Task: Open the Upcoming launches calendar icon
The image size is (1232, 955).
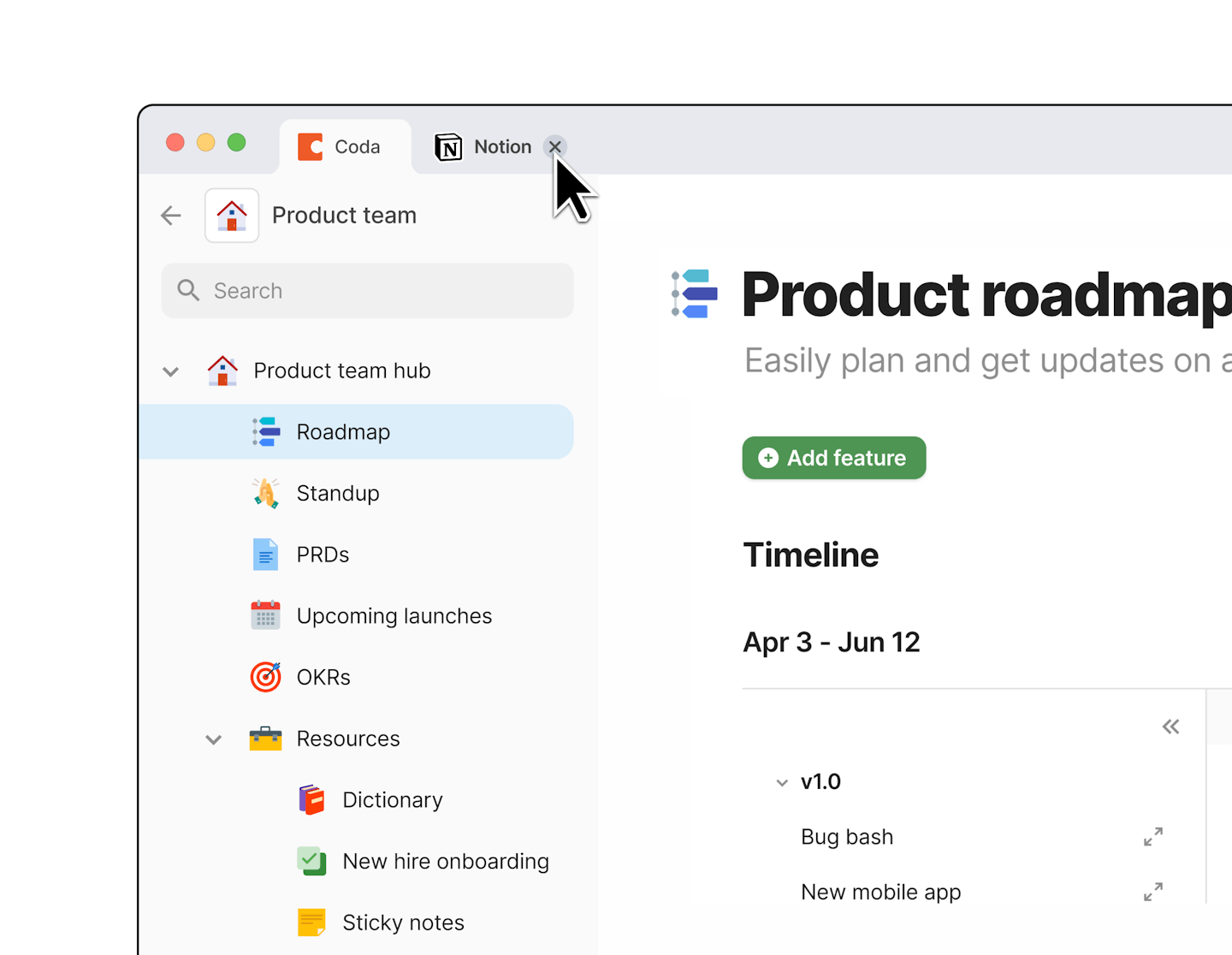Action: tap(266, 615)
